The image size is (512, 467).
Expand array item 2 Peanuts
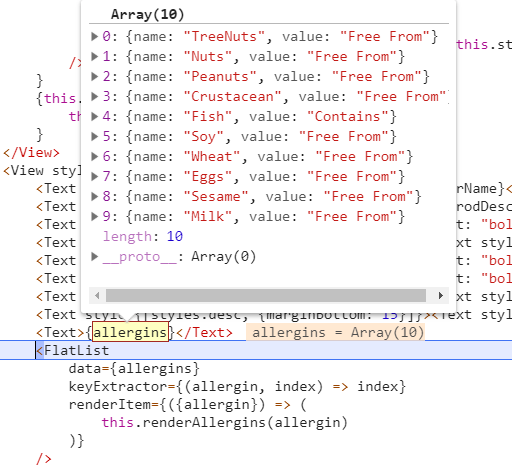[x=95, y=76]
